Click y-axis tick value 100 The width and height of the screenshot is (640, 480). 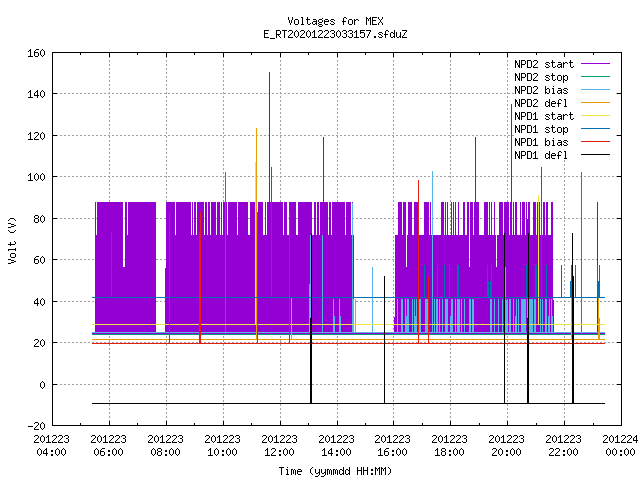coord(36,177)
